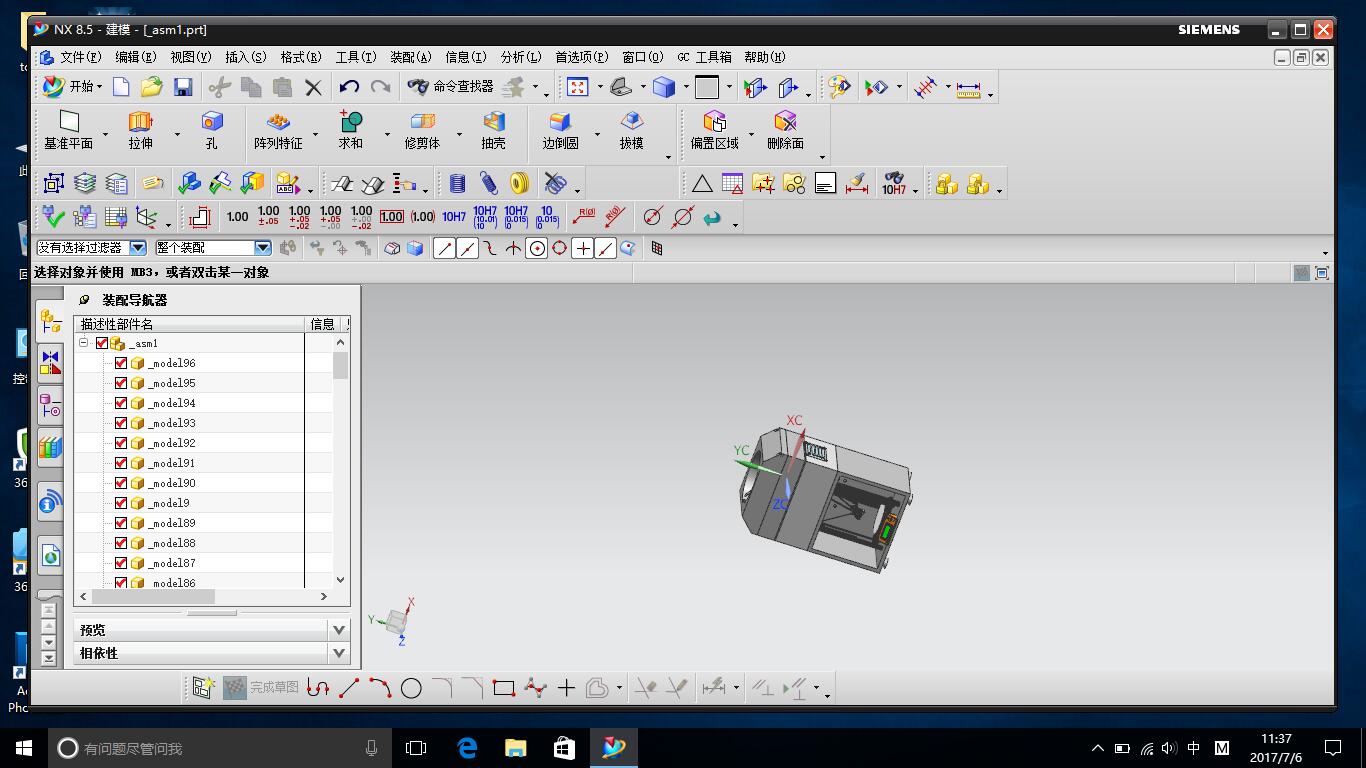This screenshot has height=768, width=1366.
Task: Open the GC 工具箱 menu
Action: 704,57
